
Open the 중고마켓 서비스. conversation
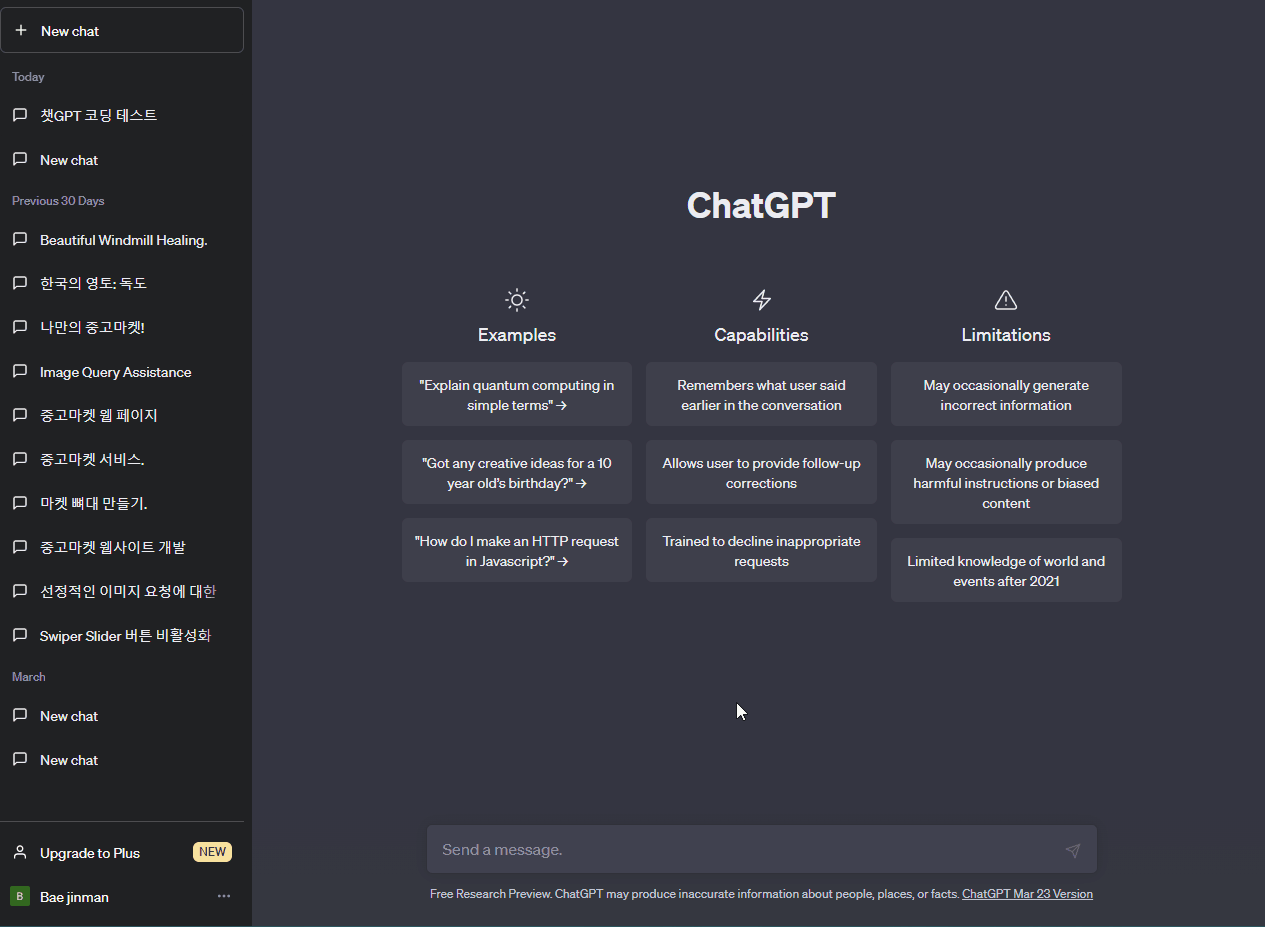pyautogui.click(x=122, y=459)
